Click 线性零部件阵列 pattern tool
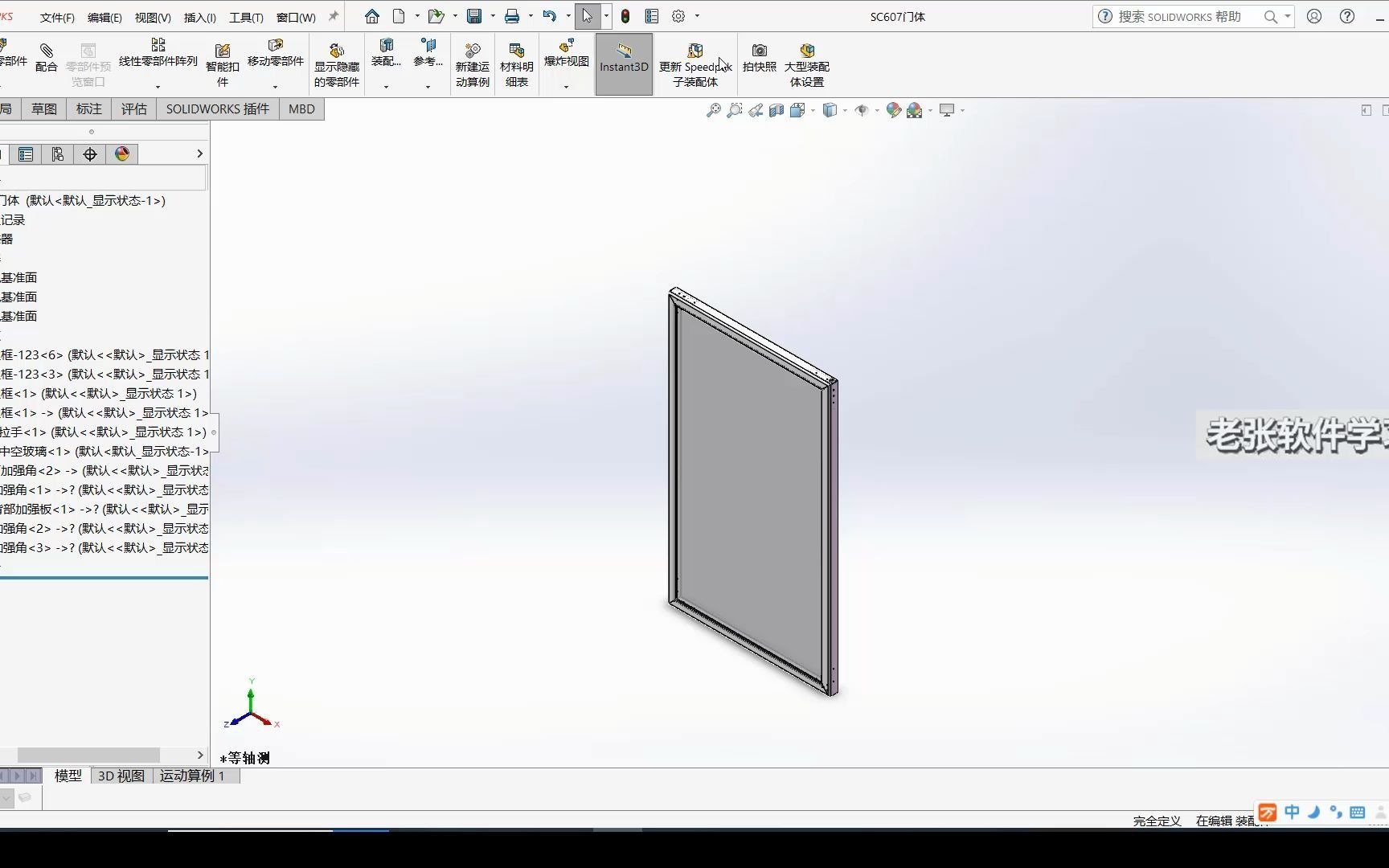Screen dimensions: 1389x868 tap(158, 52)
